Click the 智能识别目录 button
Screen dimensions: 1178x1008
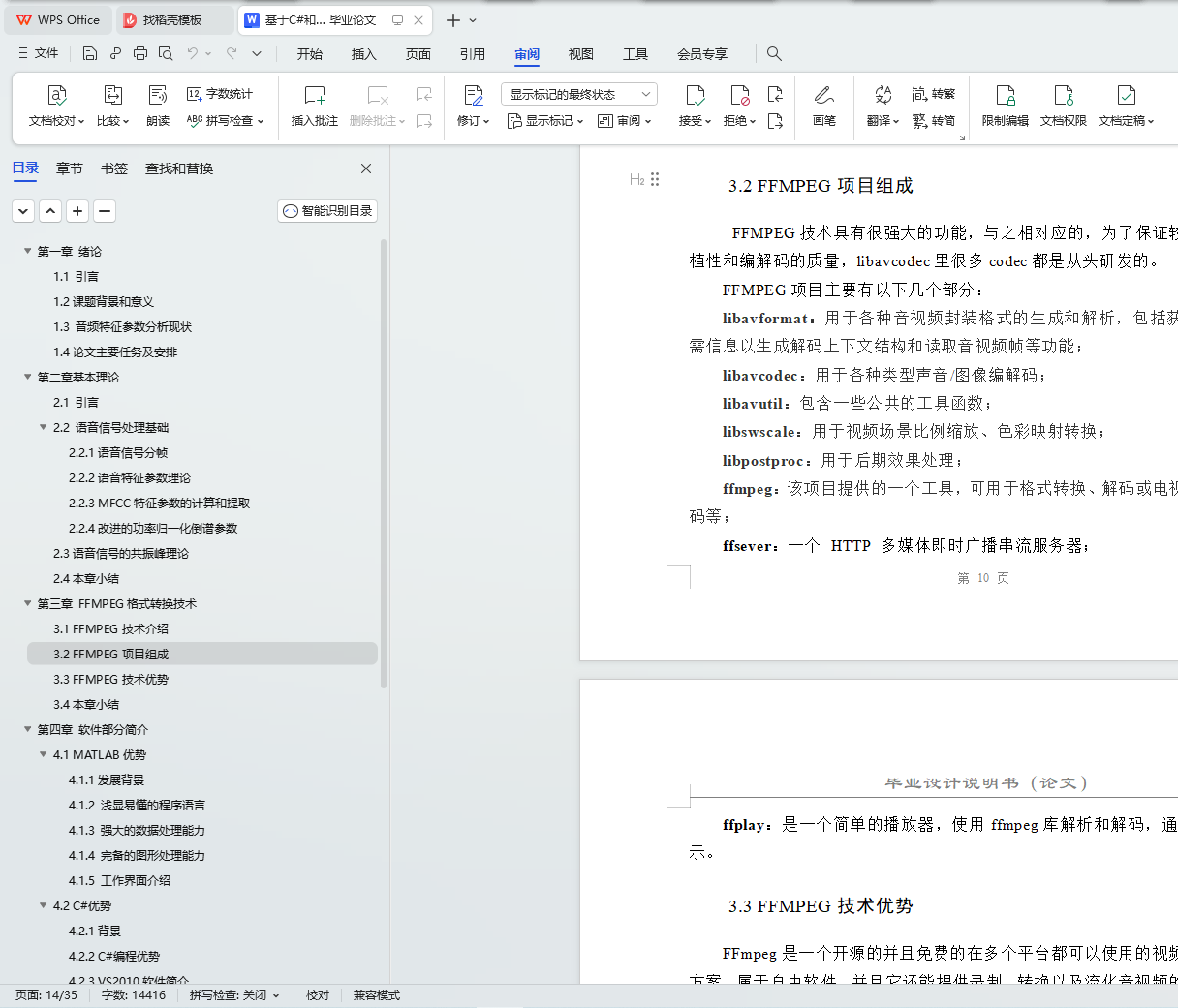click(327, 211)
